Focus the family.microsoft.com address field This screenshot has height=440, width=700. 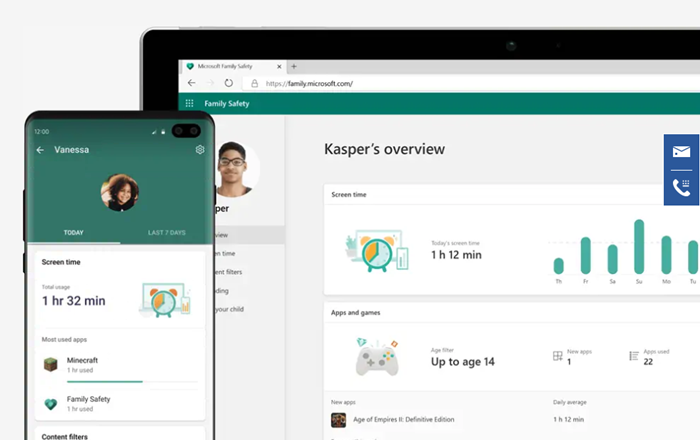coord(471,83)
